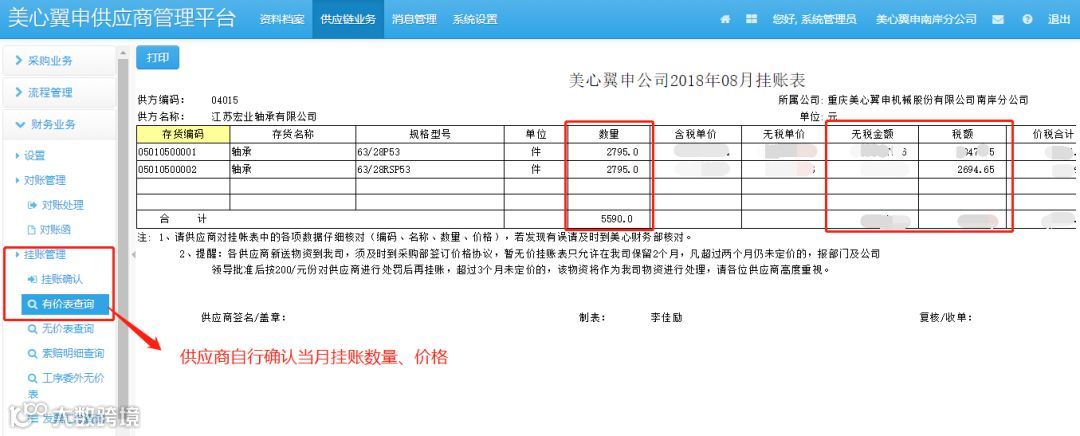The height and width of the screenshot is (436, 1080).
Task: Open 索赔明细查询 in the sidebar
Action: coord(73,353)
